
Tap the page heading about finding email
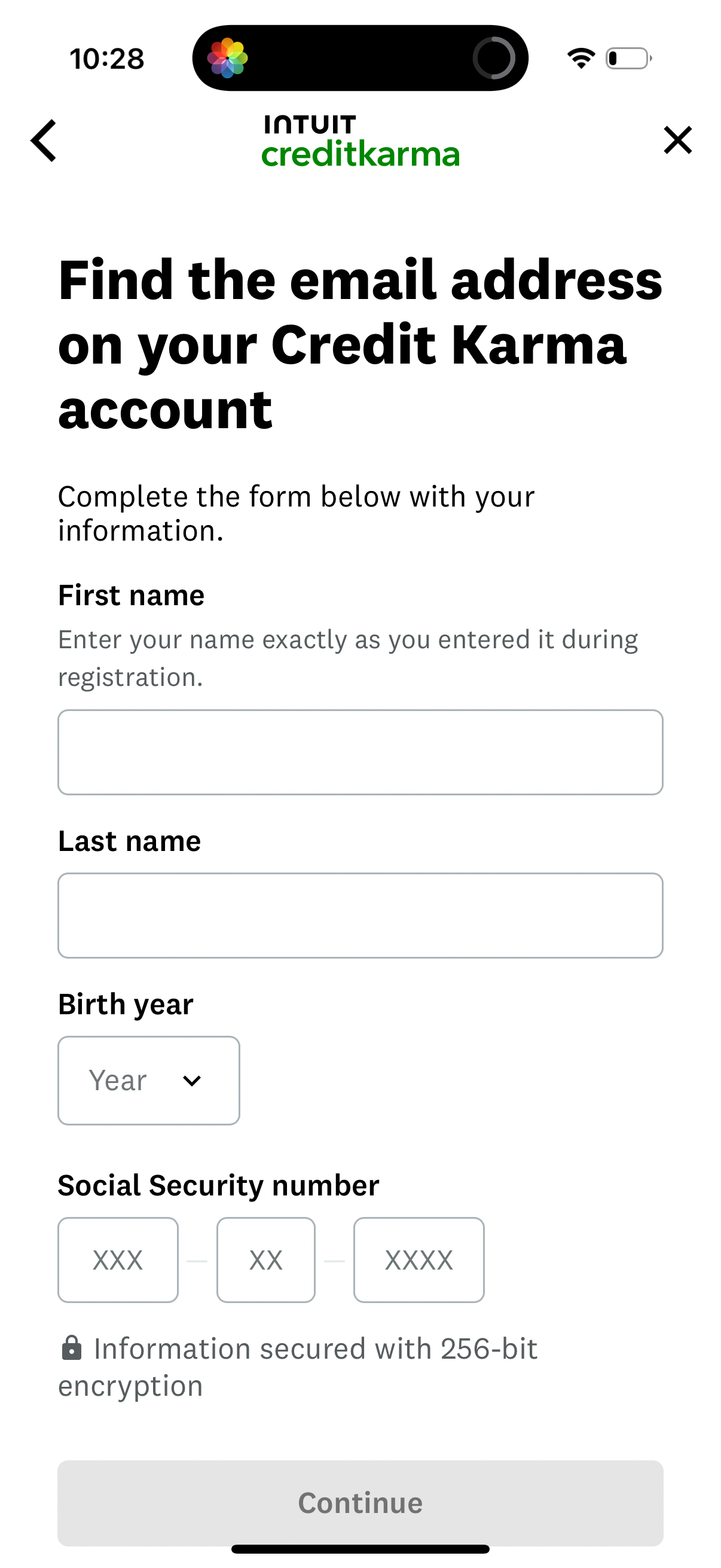pos(360,344)
